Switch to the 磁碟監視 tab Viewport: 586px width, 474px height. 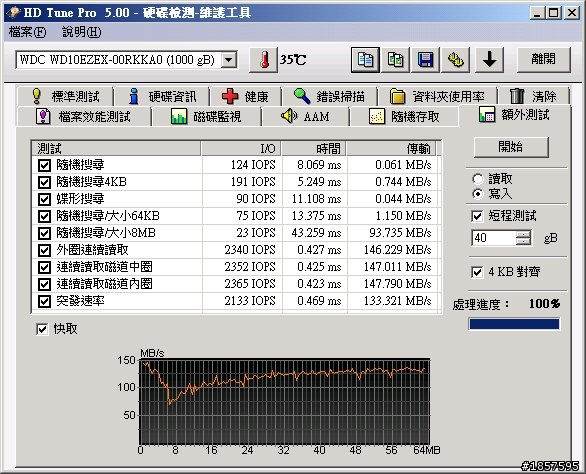point(206,117)
